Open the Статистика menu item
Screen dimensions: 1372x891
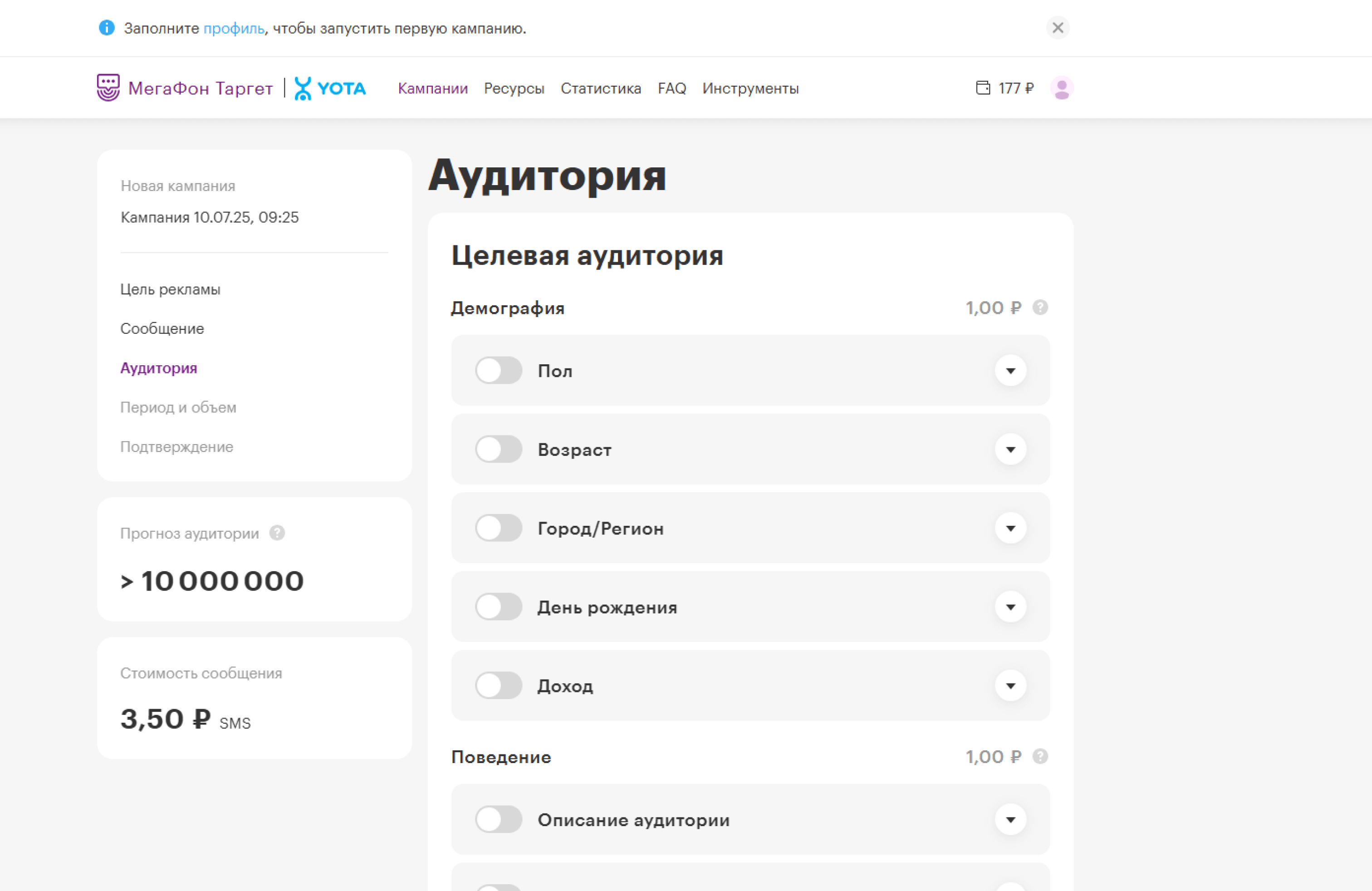point(601,88)
